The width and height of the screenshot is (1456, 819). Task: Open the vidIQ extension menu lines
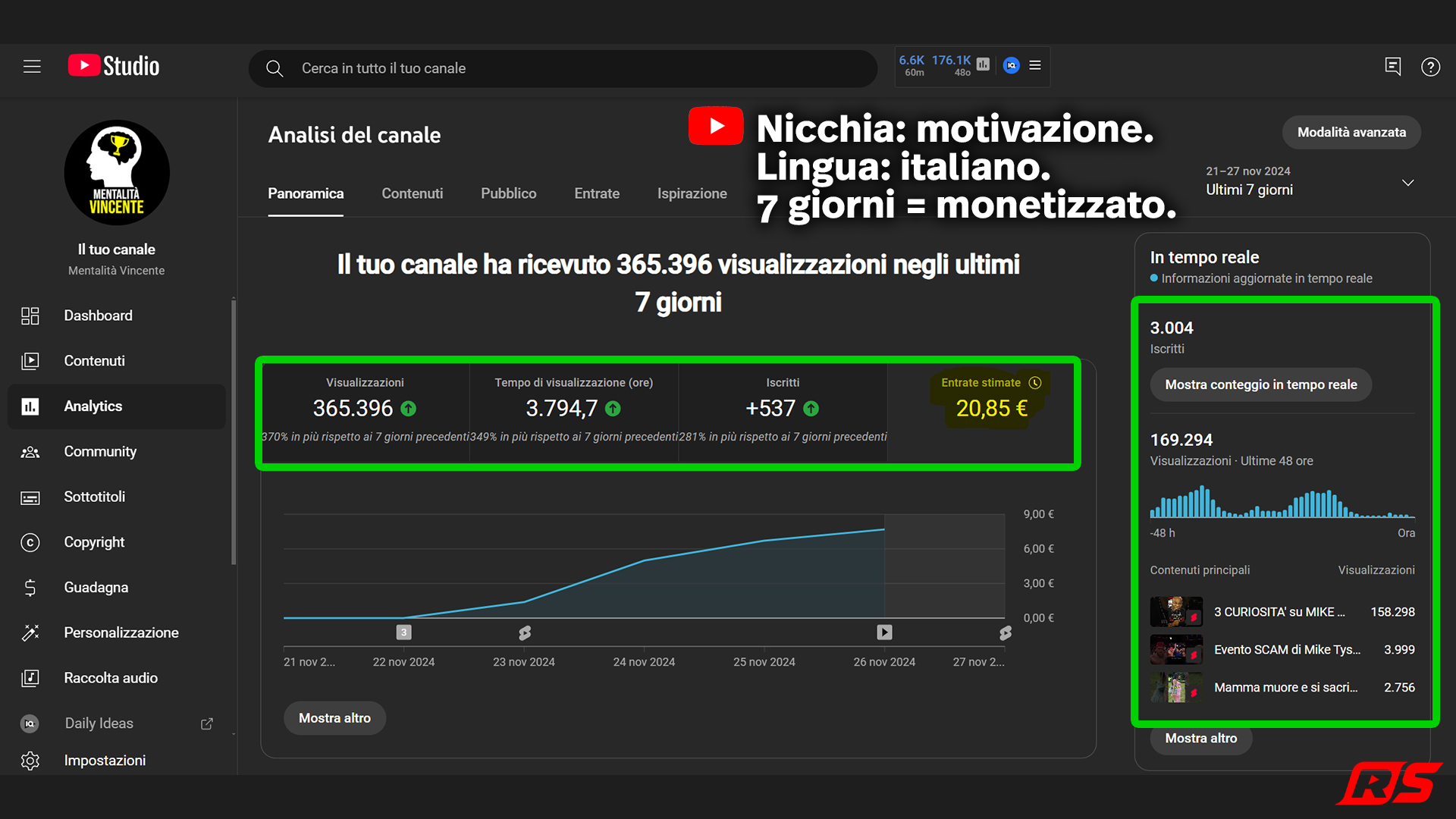(1035, 65)
